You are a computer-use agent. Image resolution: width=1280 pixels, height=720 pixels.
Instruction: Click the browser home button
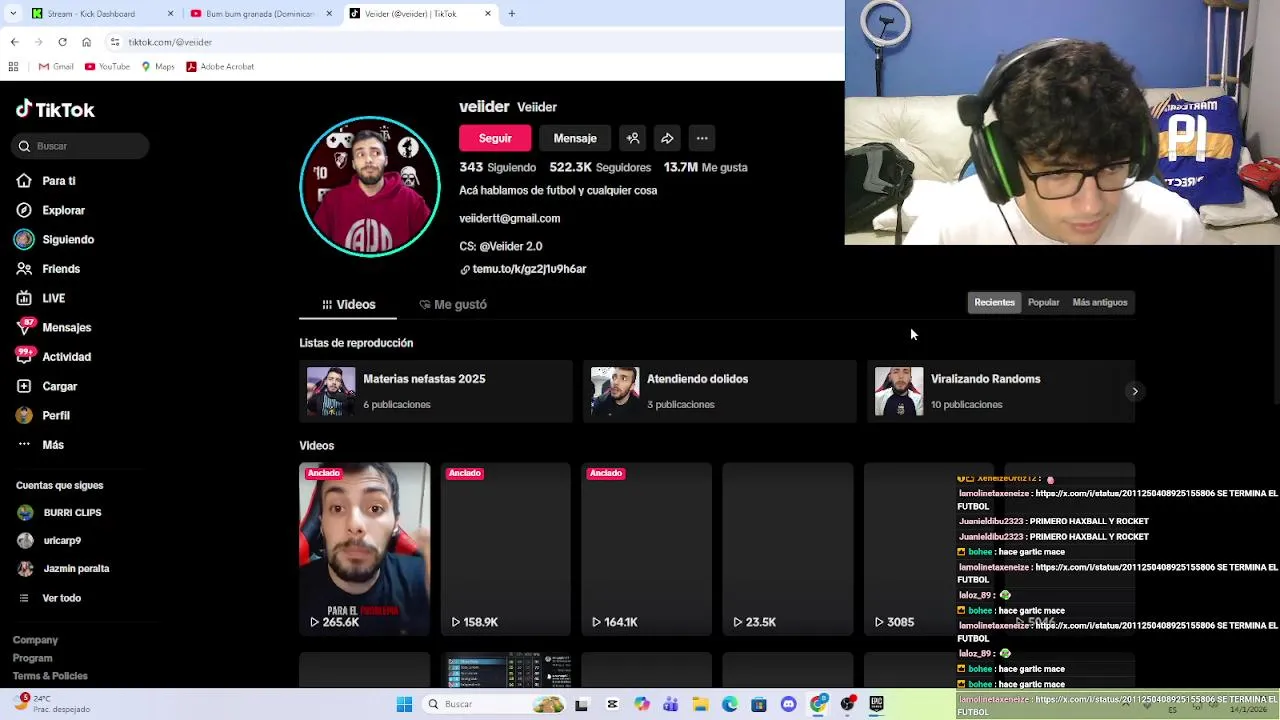[86, 42]
